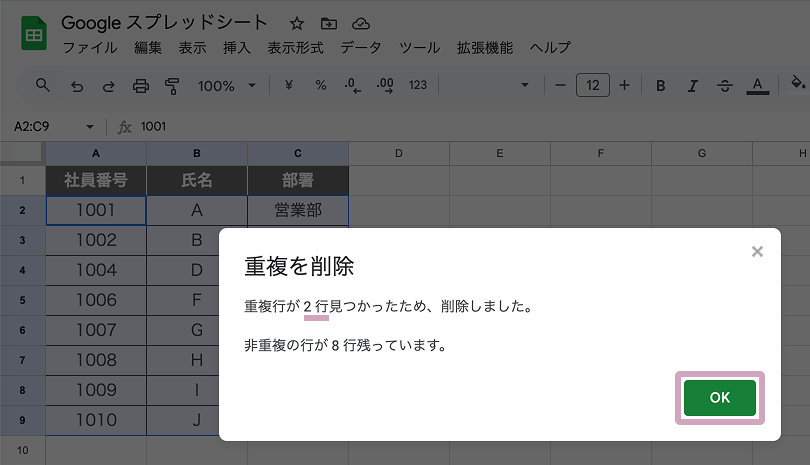Increase decimal places

(x=385, y=86)
